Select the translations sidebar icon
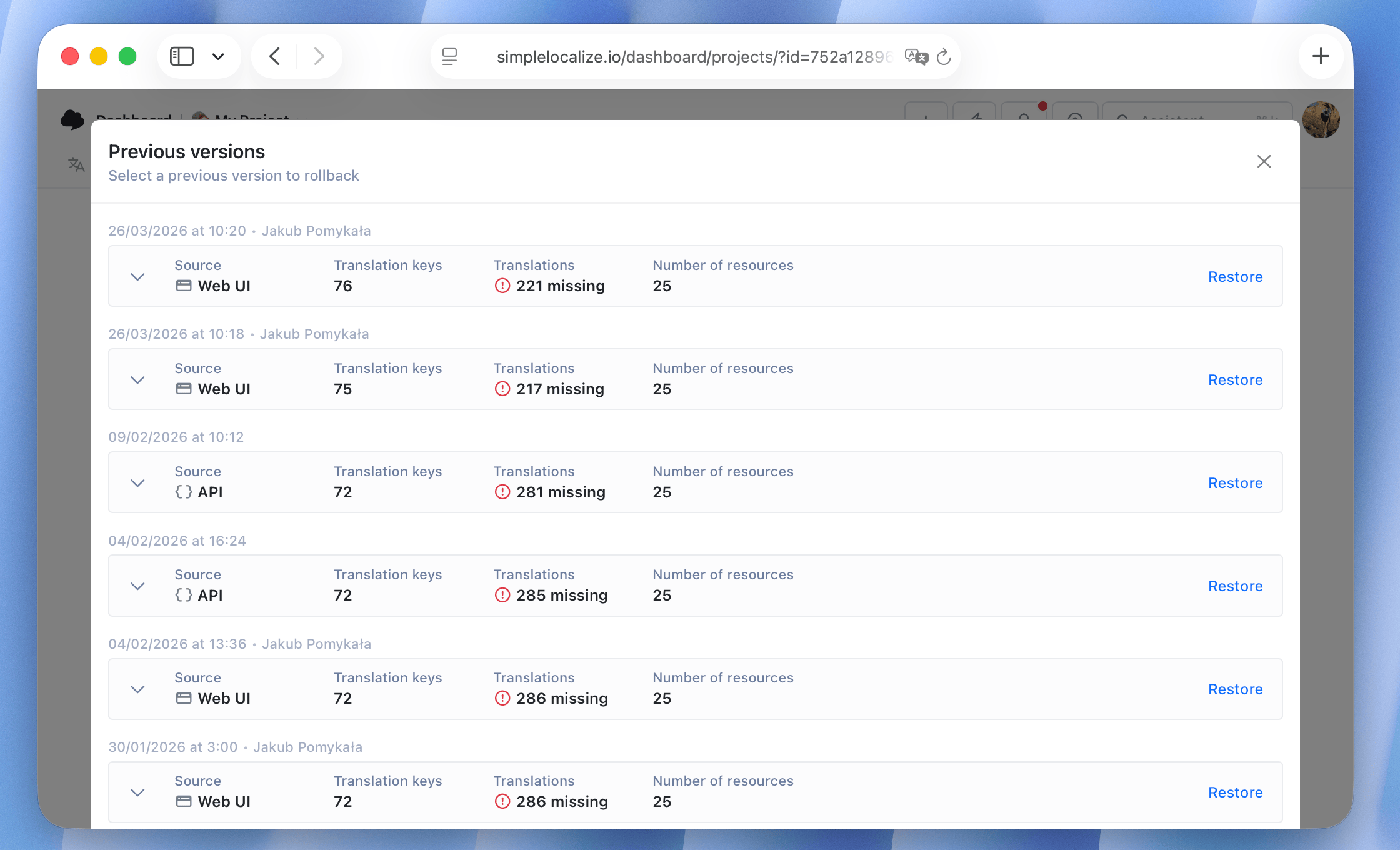Image resolution: width=1400 pixels, height=850 pixels. tap(76, 164)
